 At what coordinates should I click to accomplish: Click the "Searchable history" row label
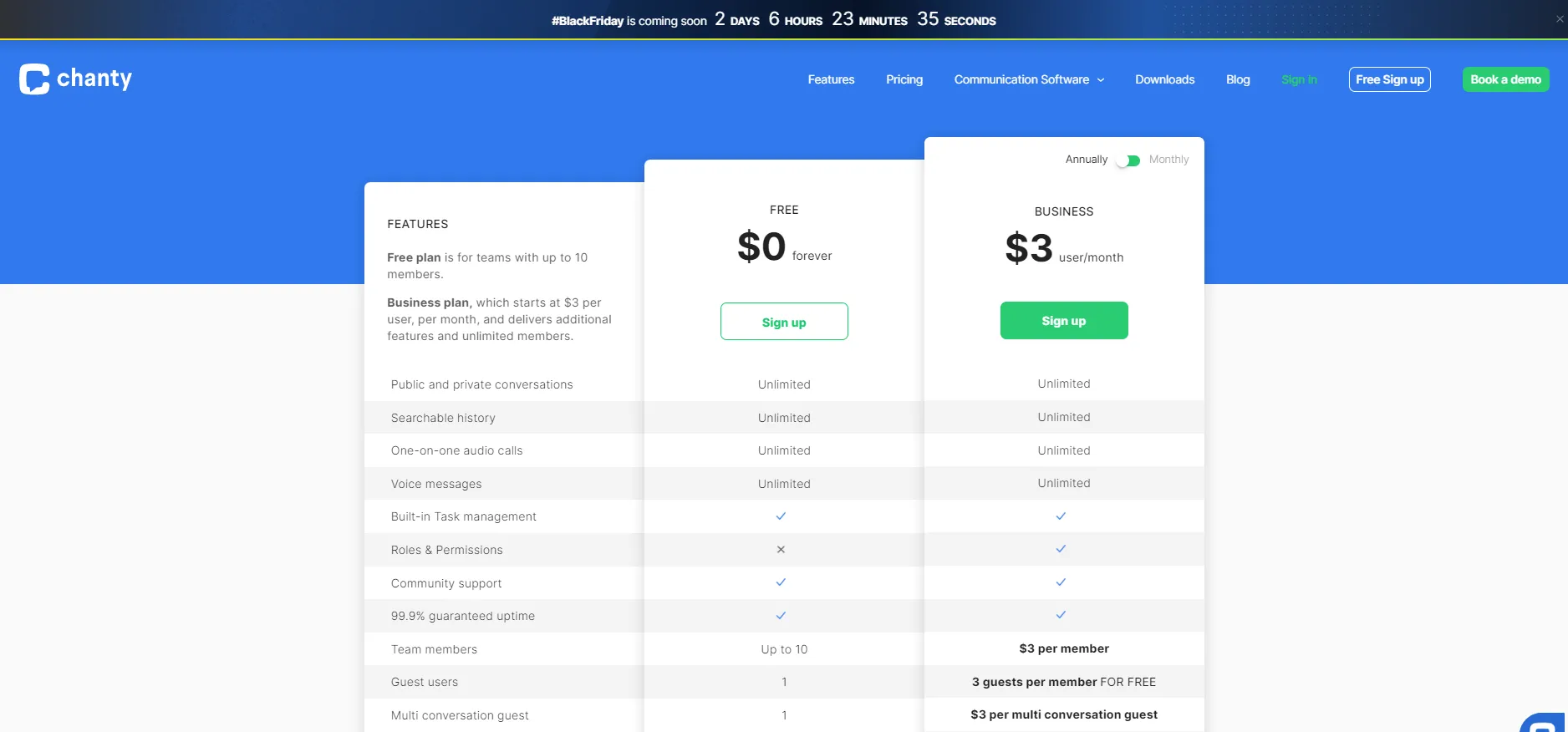[443, 418]
